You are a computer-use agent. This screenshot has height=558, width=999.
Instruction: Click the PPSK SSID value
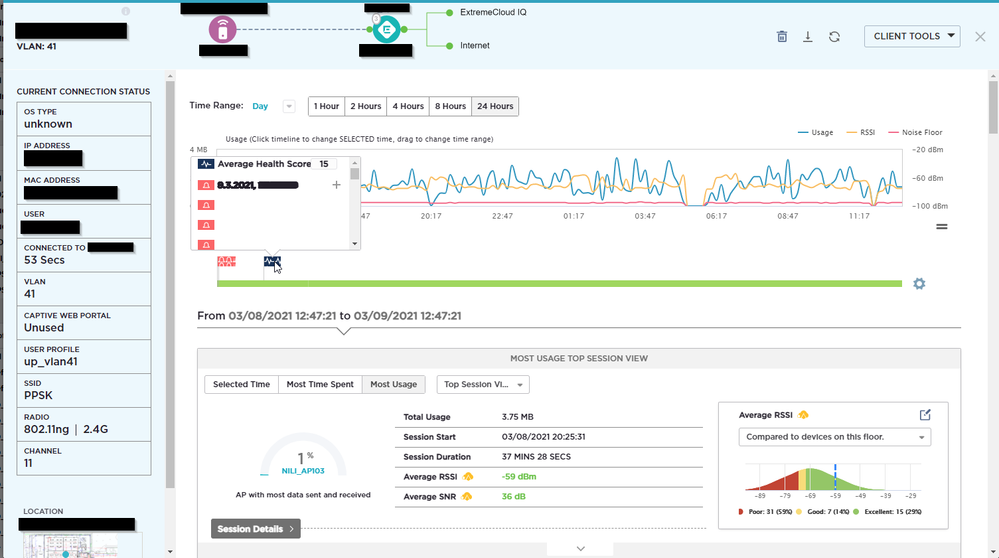pos(38,396)
